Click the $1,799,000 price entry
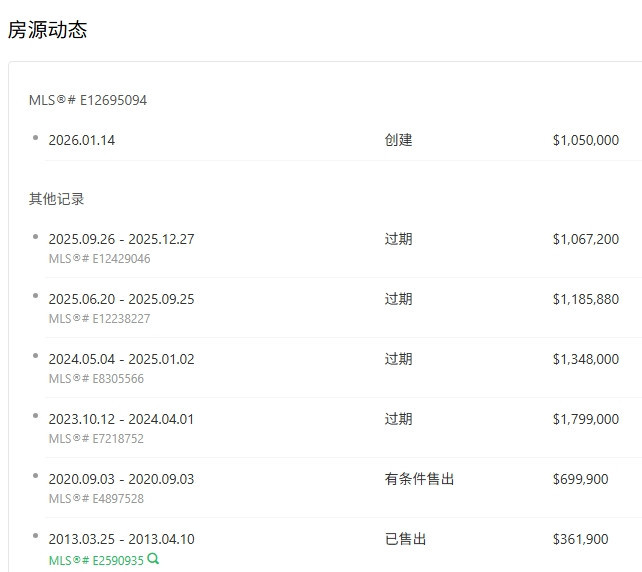The width and height of the screenshot is (642, 572). coord(585,419)
